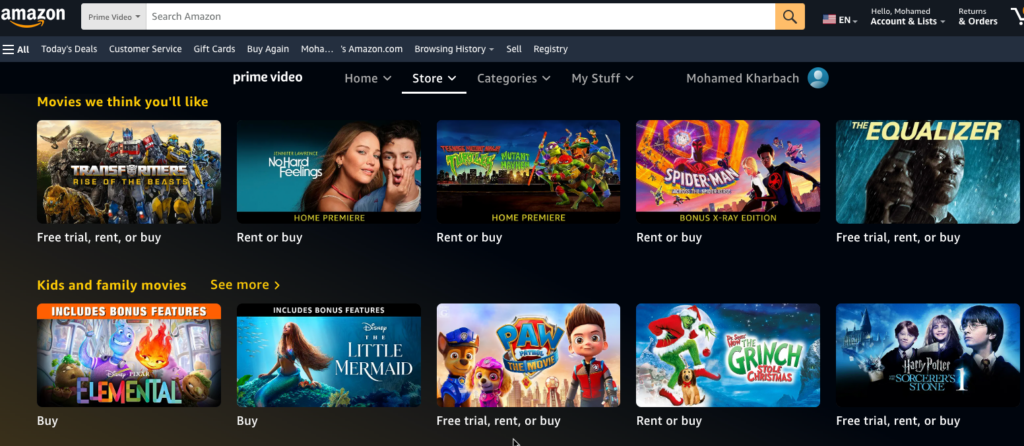Expand the Home menu chevron
The width and height of the screenshot is (1024, 446).
pyautogui.click(x=387, y=78)
